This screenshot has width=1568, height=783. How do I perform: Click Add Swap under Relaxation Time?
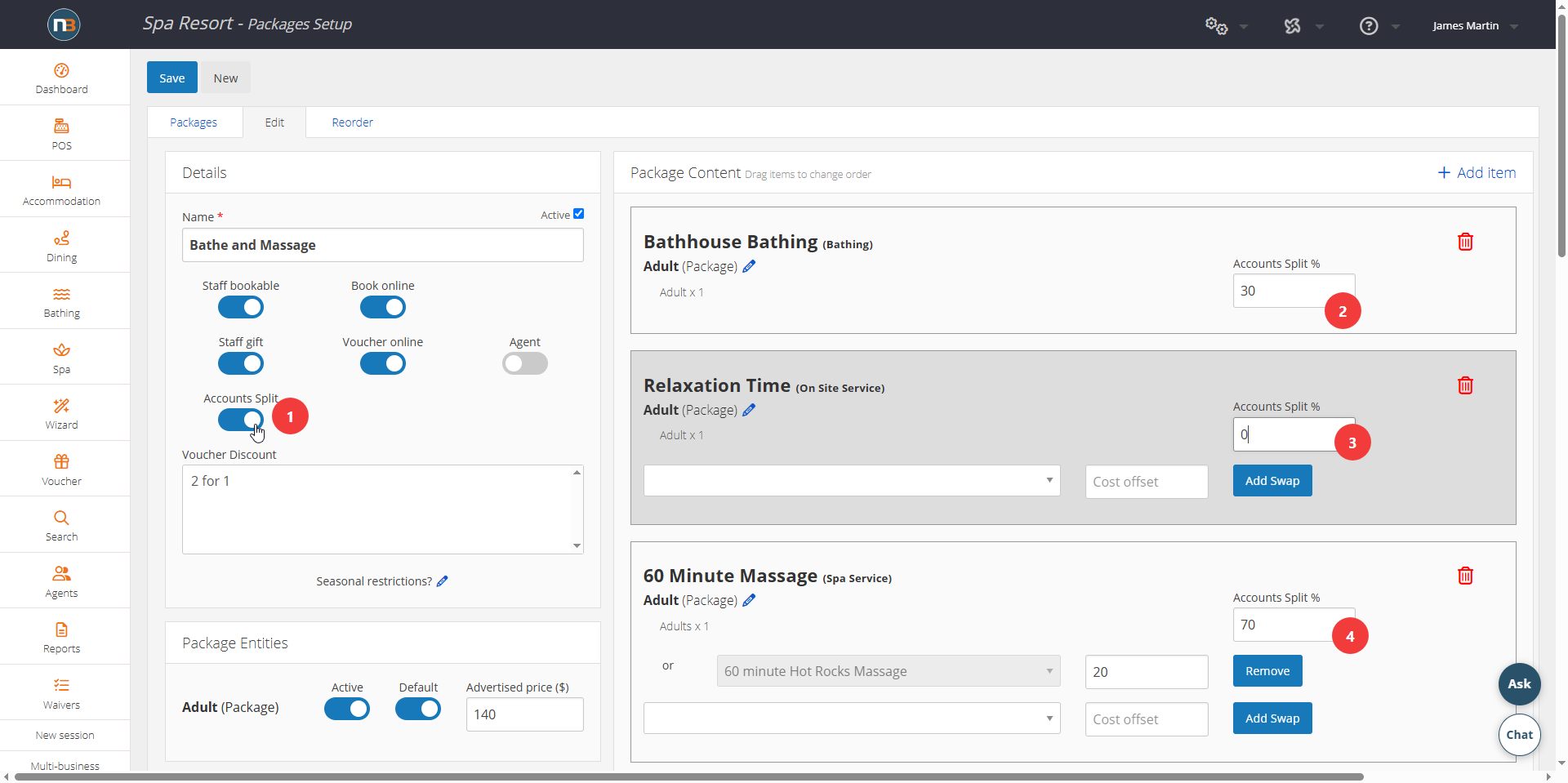coord(1272,481)
